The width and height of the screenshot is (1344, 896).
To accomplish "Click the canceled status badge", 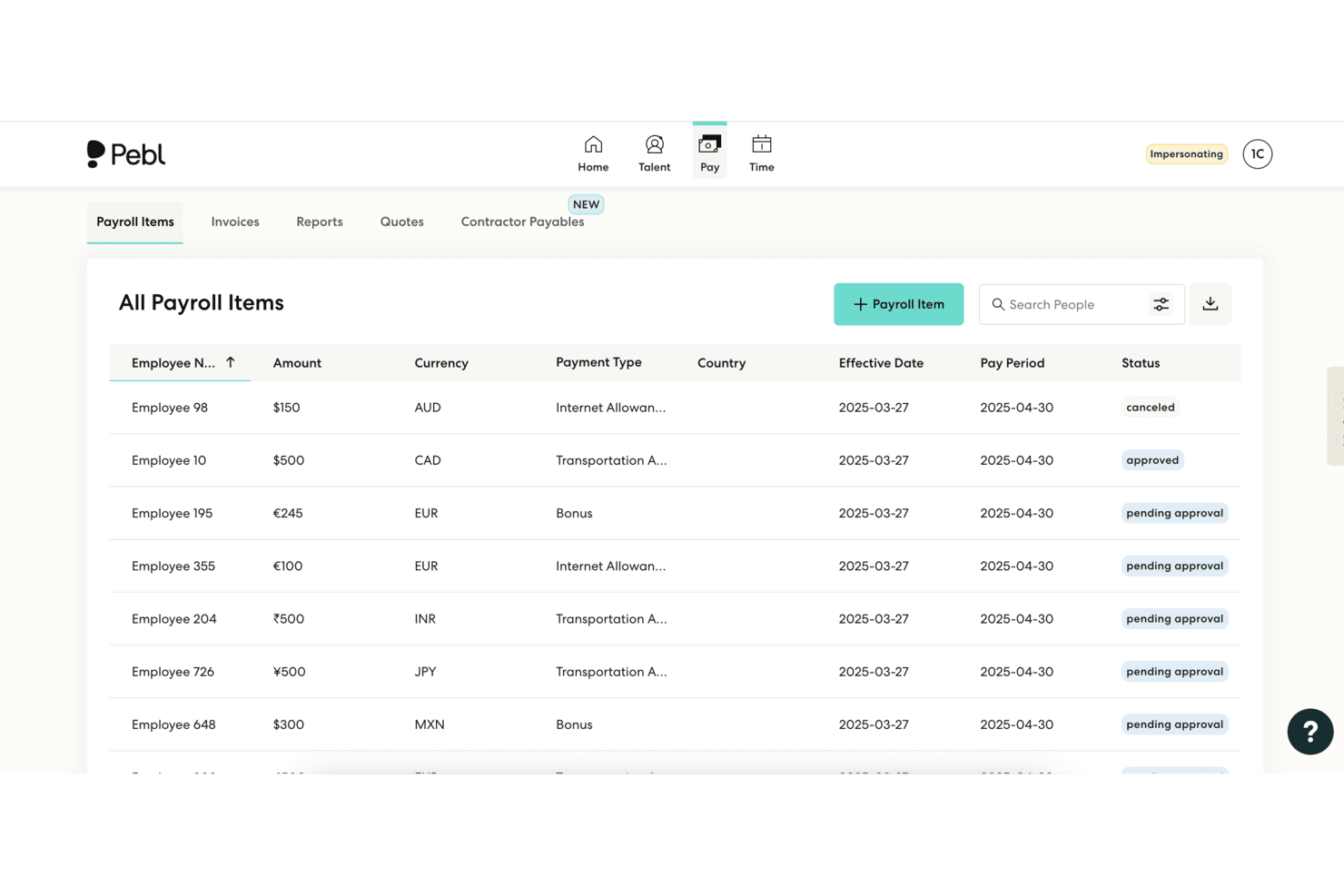I will click(x=1151, y=408).
